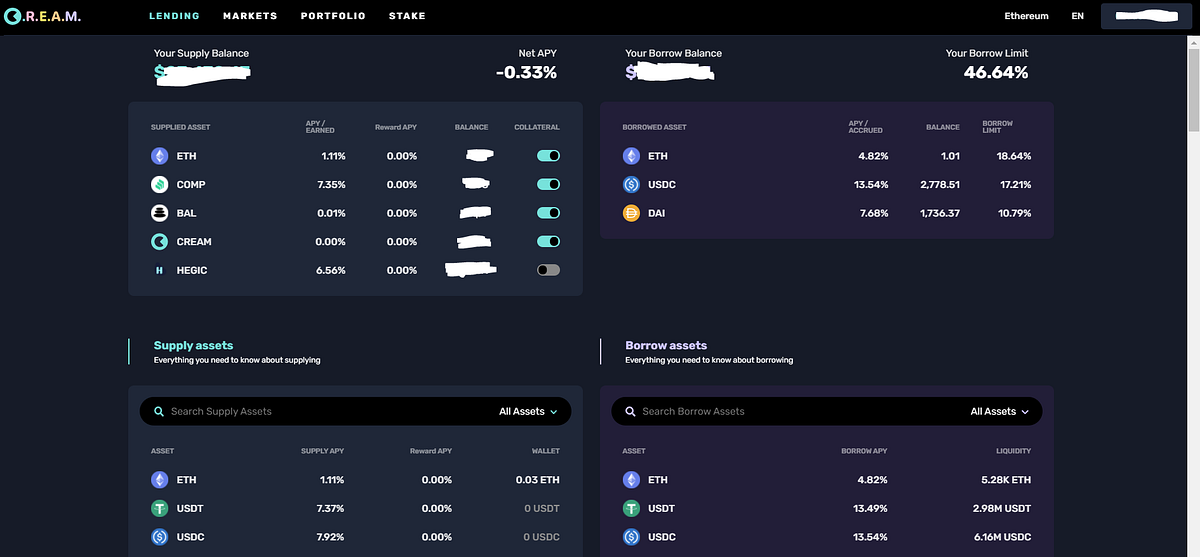Screen dimensions: 1200x557
Task: Click the USDT icon in Supply assets list
Action: tap(159, 508)
